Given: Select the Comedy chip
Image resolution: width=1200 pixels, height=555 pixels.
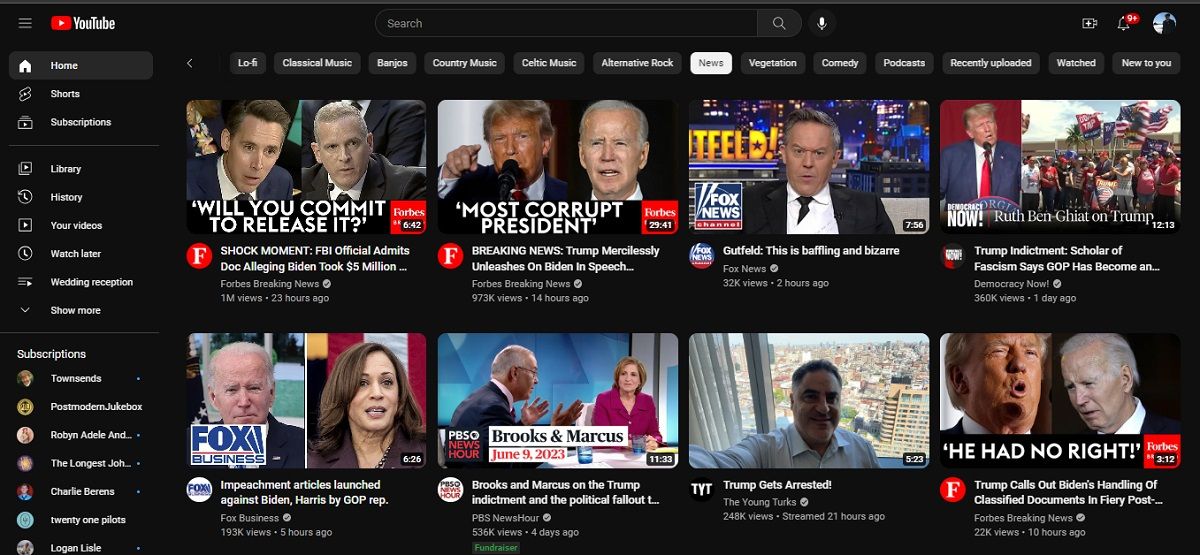Looking at the screenshot, I should click(x=840, y=63).
